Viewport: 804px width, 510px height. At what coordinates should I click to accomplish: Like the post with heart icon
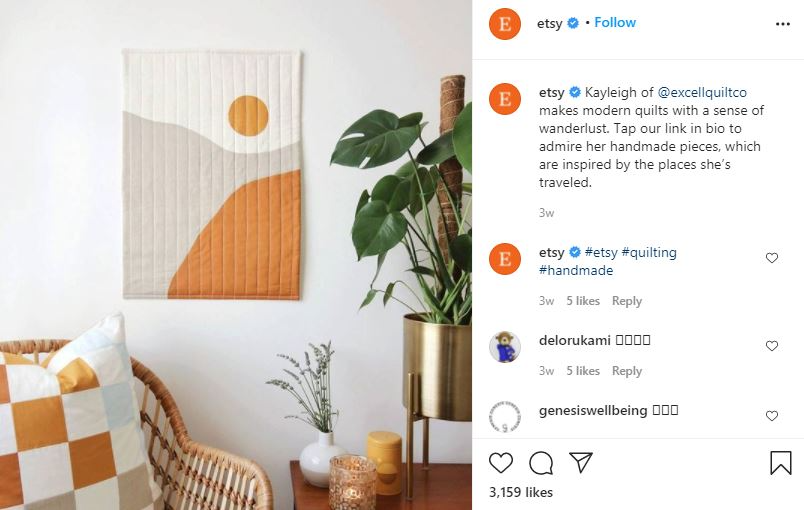500,463
